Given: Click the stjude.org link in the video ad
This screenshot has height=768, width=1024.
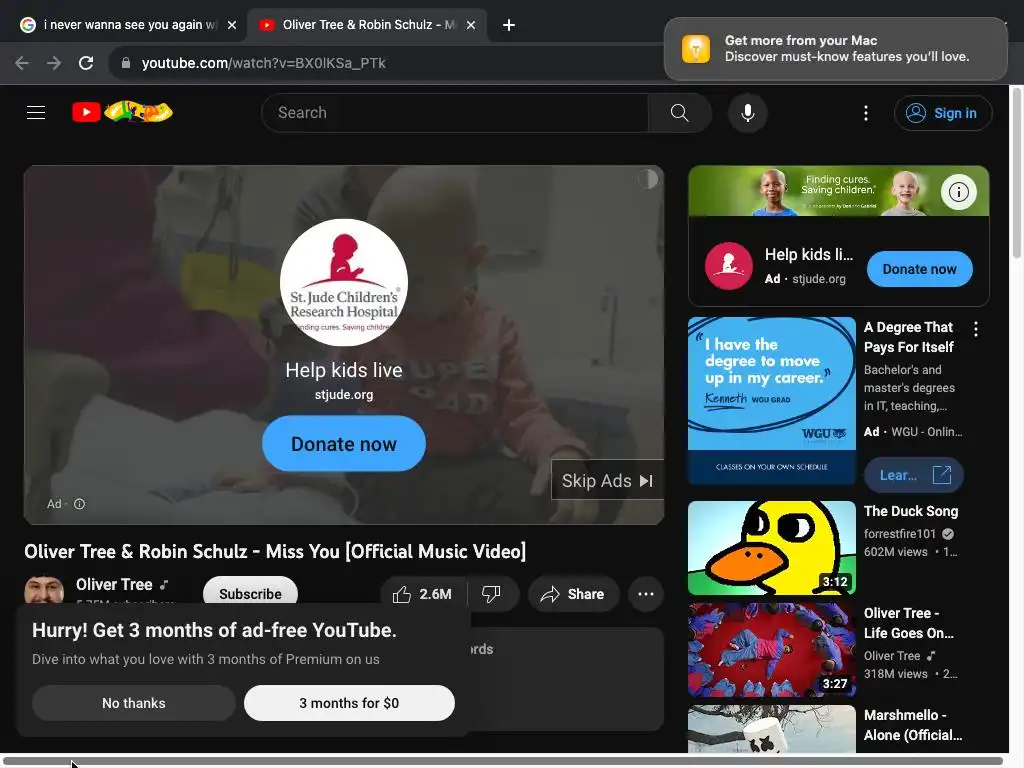Looking at the screenshot, I should coord(344,394).
